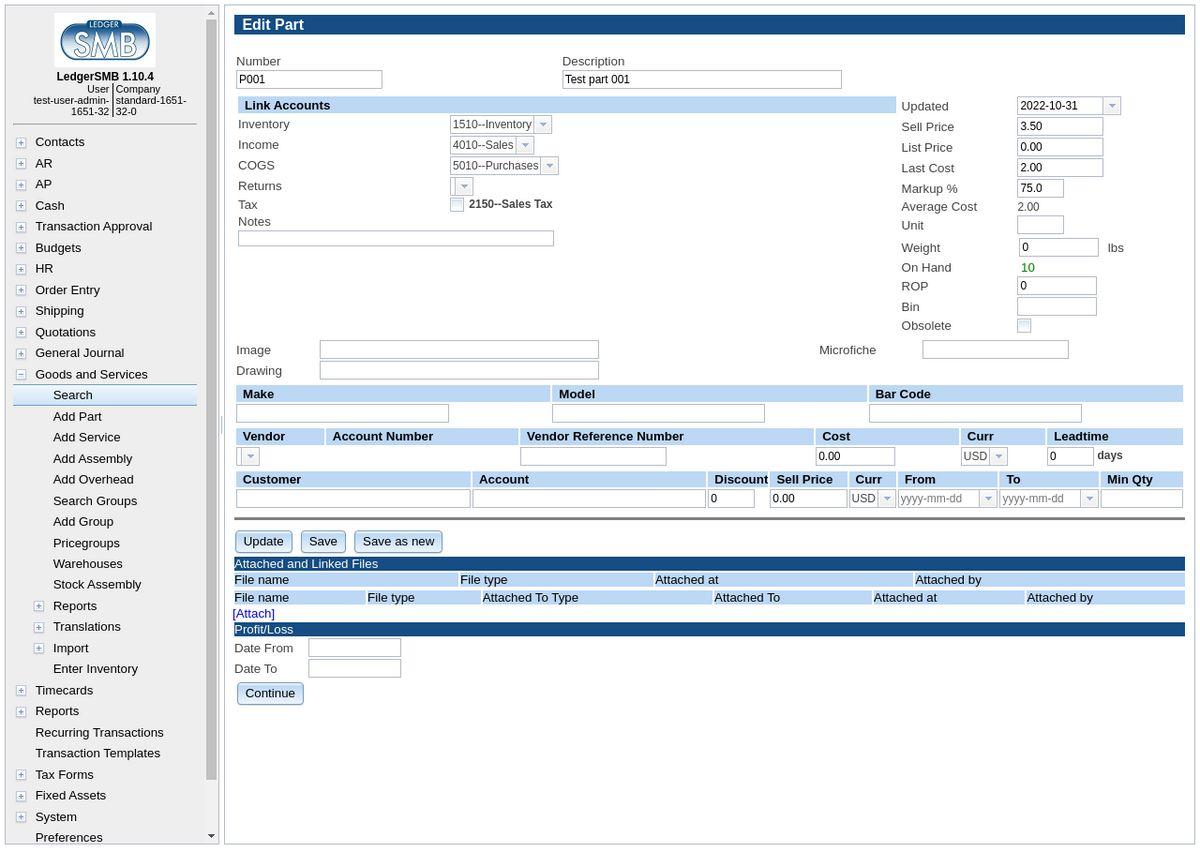Select Warehouses in sidebar menu

tap(88, 564)
